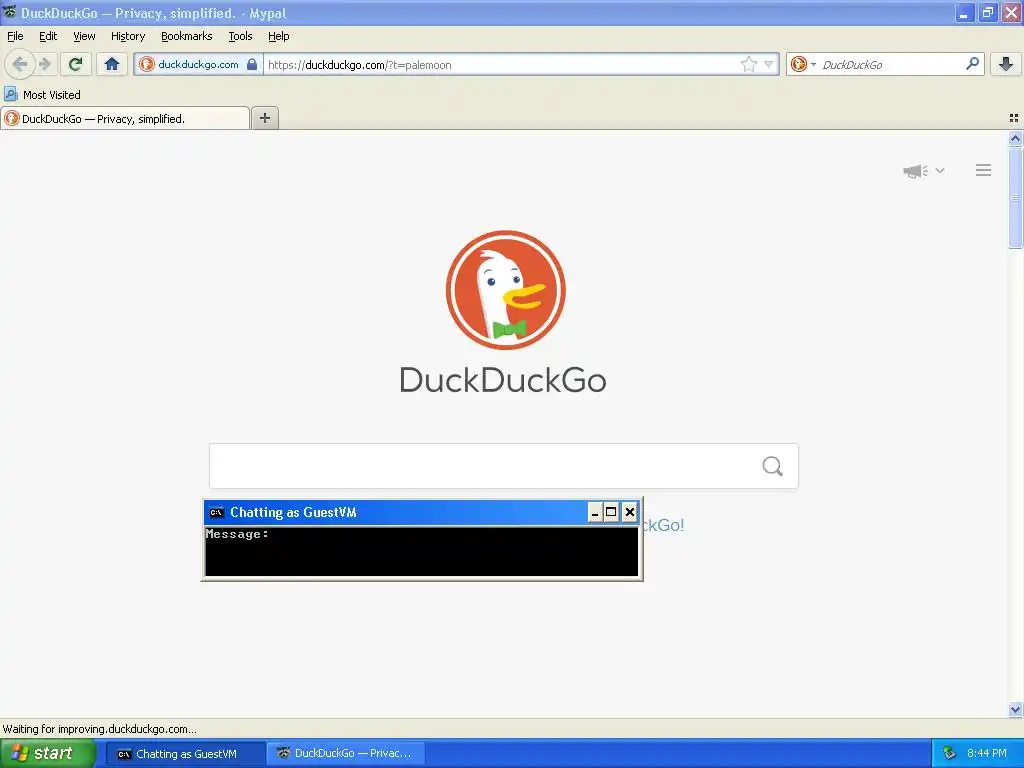
Task: Click the magnifier in browser search box
Action: [x=972, y=63]
